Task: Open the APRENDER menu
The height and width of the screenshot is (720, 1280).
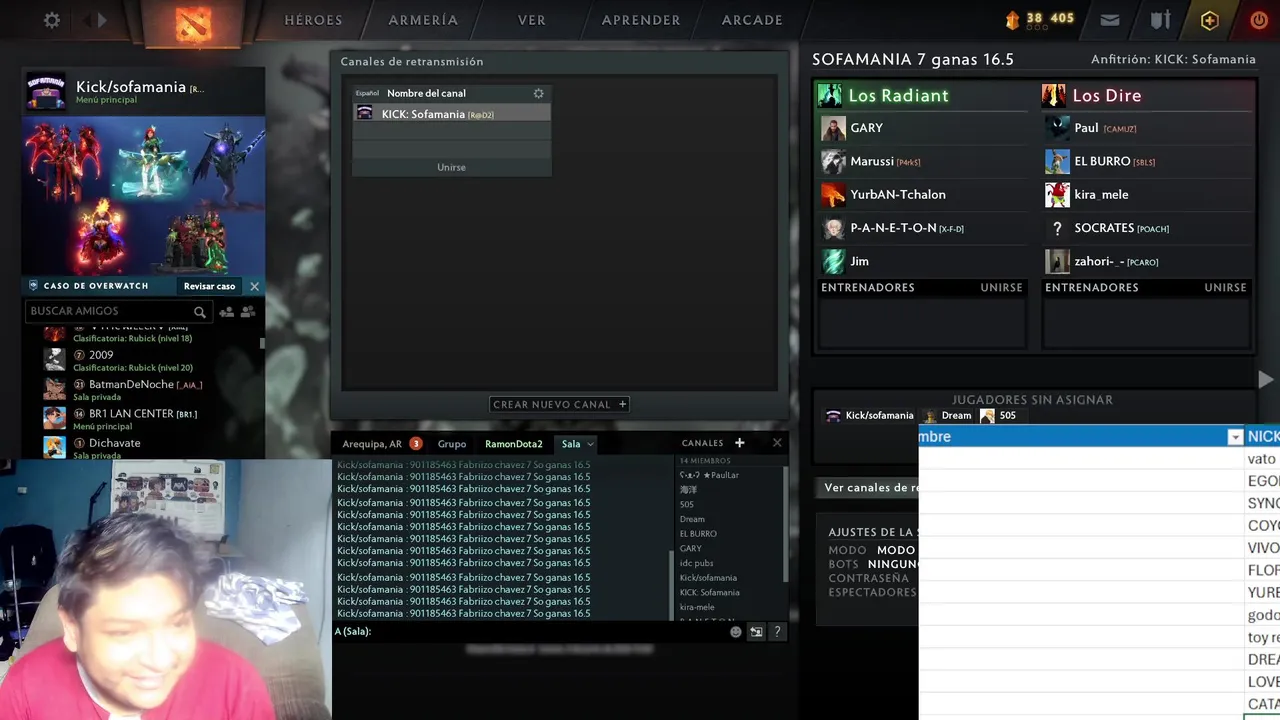Action: [641, 20]
